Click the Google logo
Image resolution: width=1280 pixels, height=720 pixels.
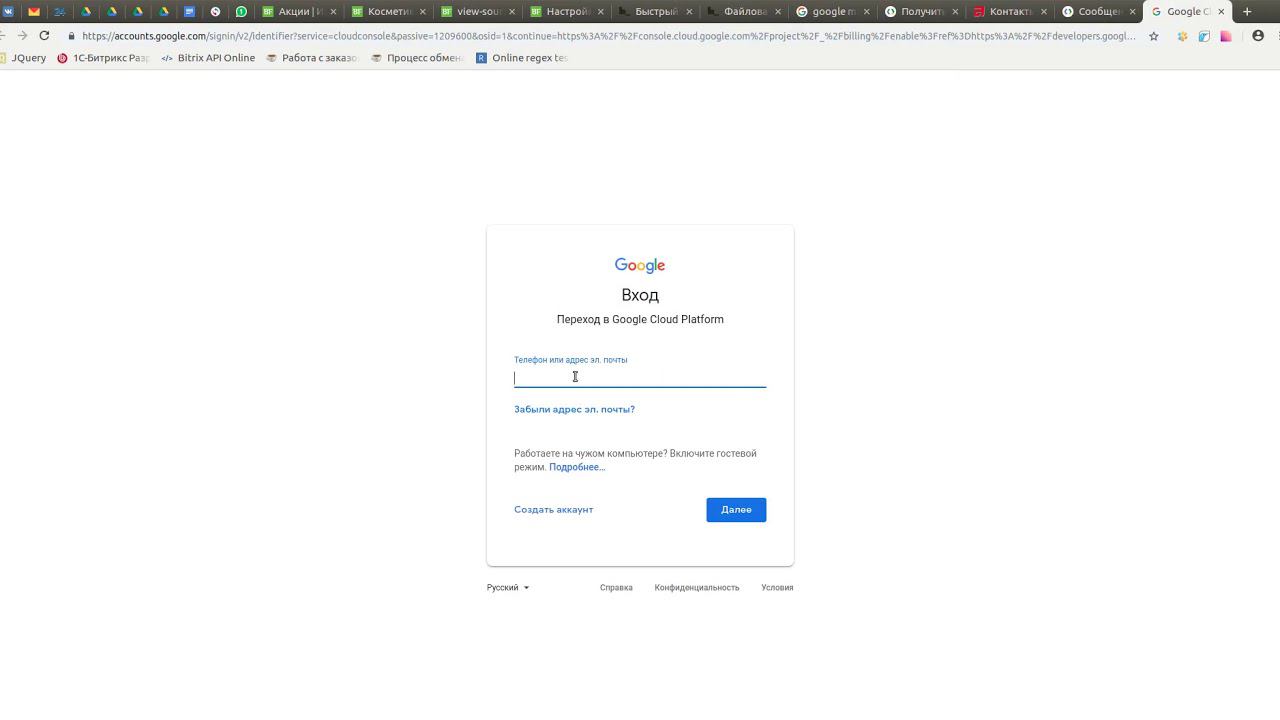tap(640, 265)
